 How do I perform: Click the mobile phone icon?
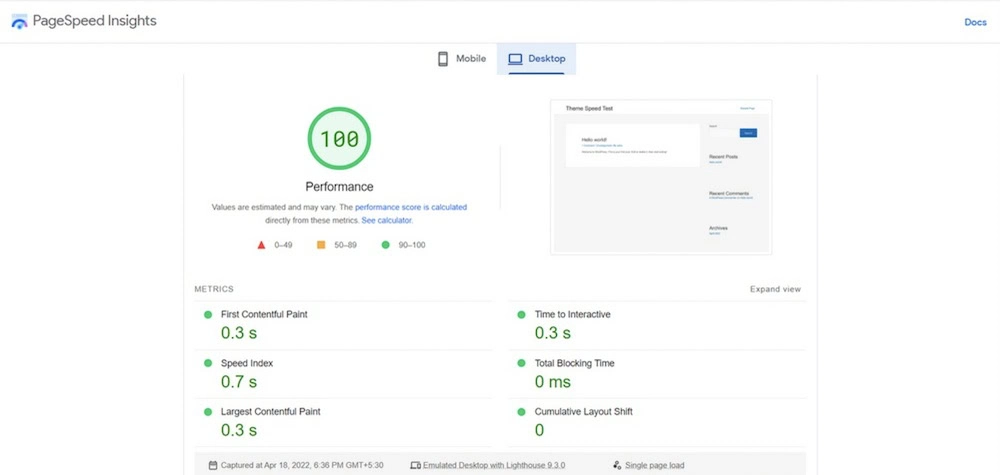pyautogui.click(x=443, y=59)
